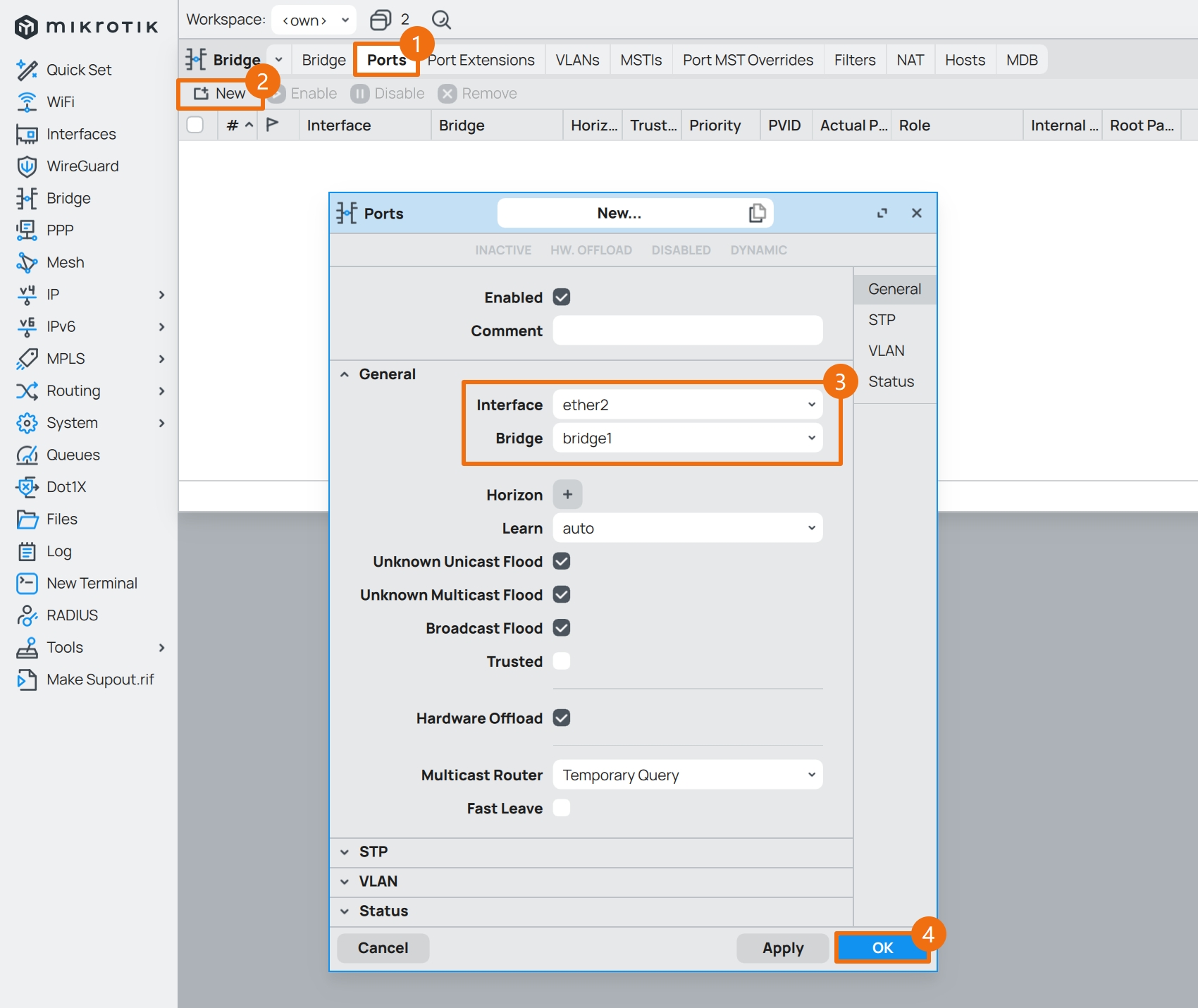Open the MDB tab
The height and width of the screenshot is (1008, 1198).
[x=1022, y=60]
